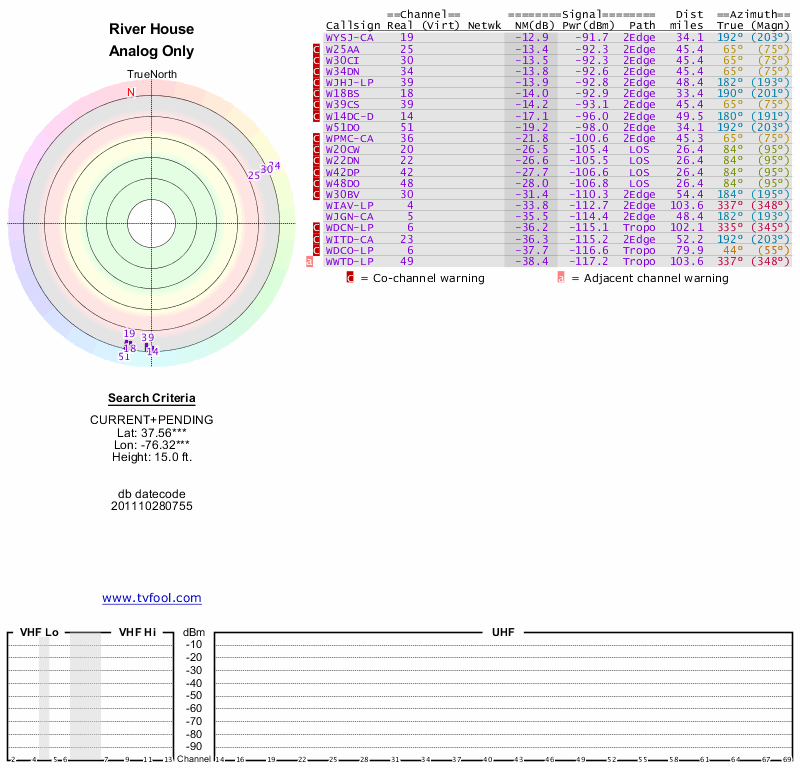Click the co-channel warning icon beside W30BV

(317, 194)
